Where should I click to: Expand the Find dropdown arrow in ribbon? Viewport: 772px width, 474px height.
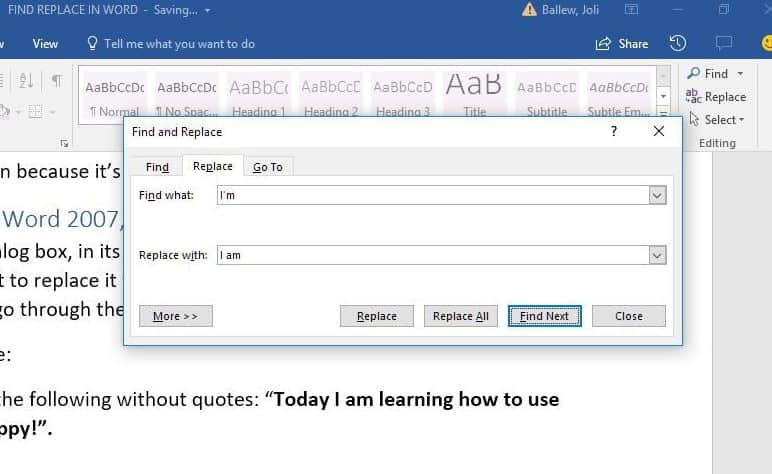click(x=740, y=74)
